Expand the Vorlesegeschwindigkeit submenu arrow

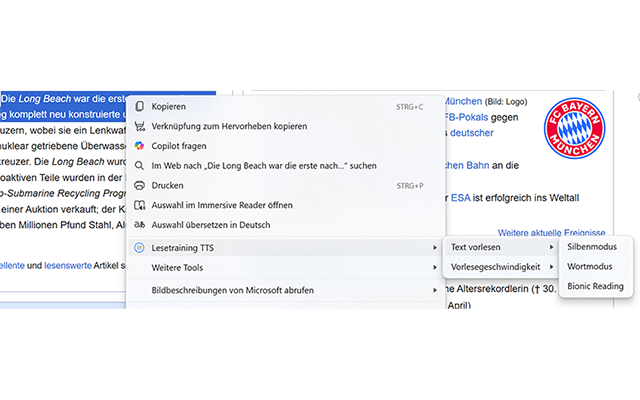[x=551, y=267]
